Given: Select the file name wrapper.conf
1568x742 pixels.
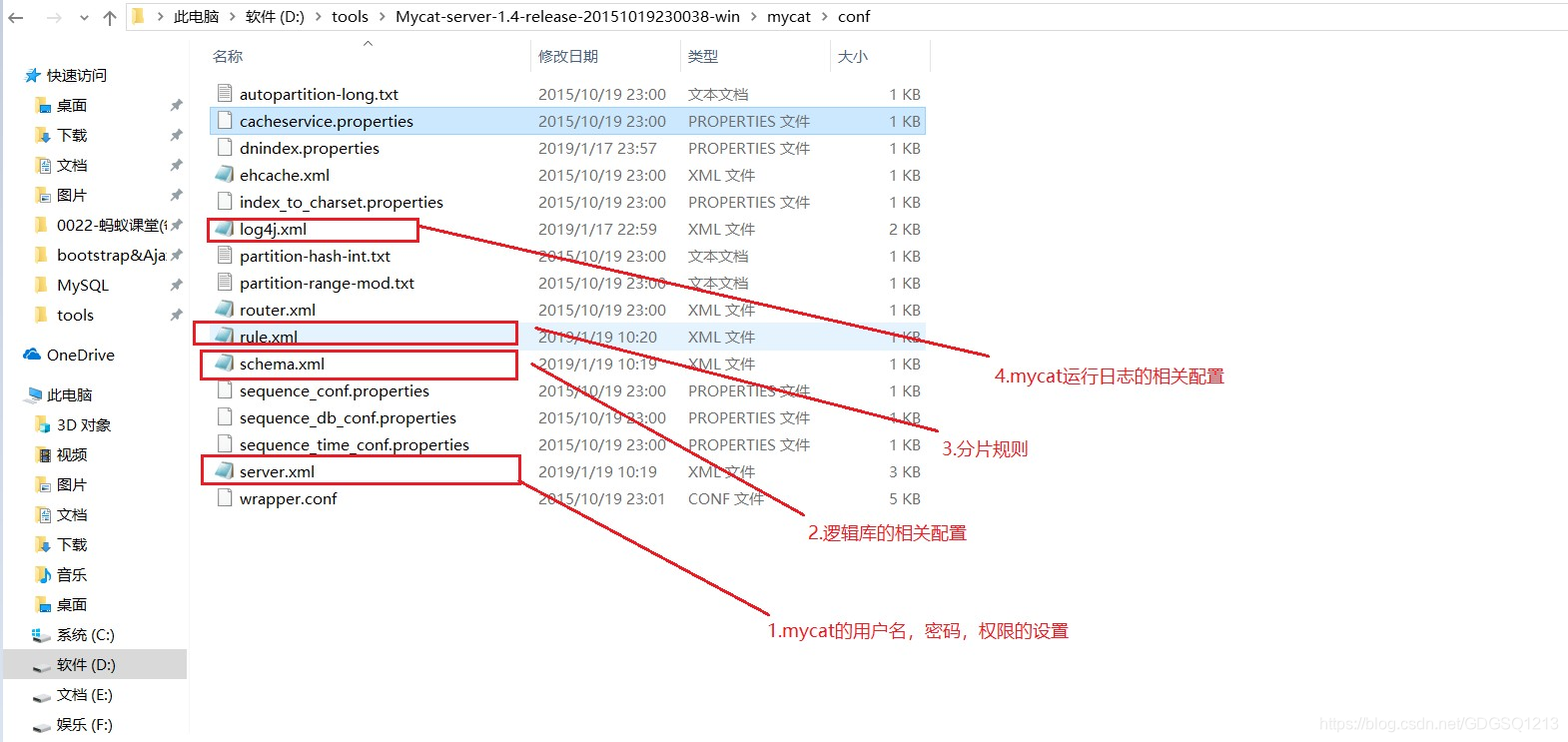Looking at the screenshot, I should coord(289,498).
